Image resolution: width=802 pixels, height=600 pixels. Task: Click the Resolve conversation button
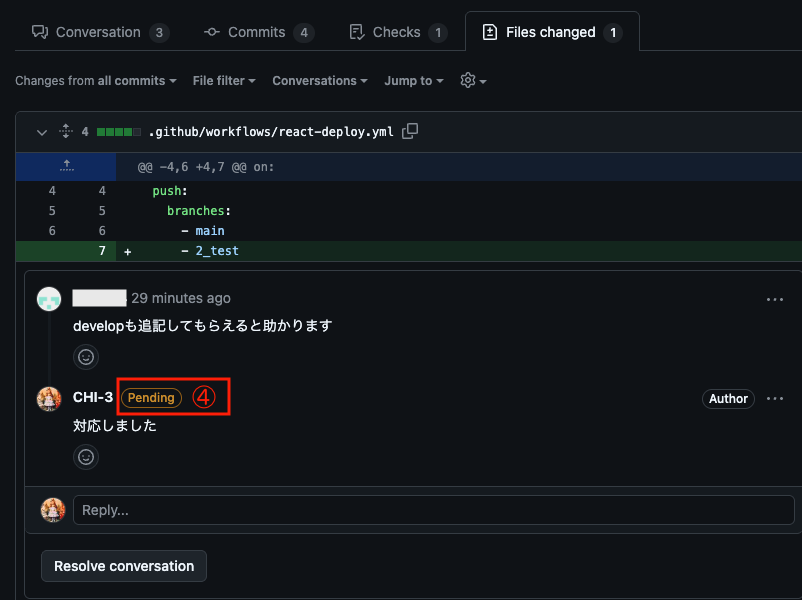click(x=124, y=566)
